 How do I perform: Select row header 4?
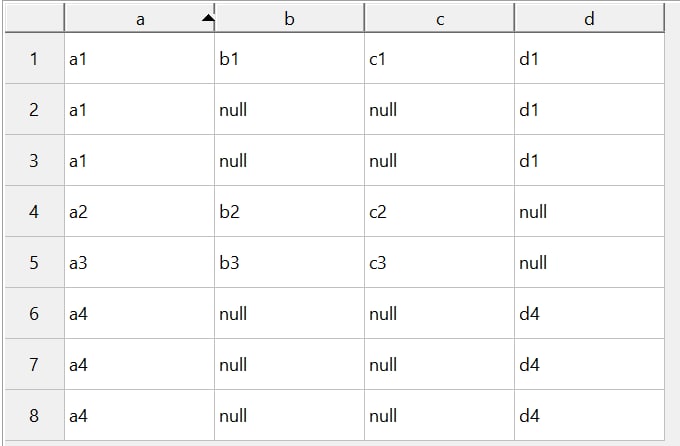pos(35,212)
